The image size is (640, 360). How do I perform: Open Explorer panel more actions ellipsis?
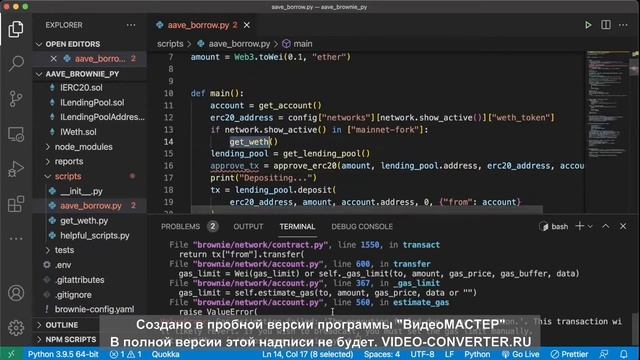tap(131, 25)
